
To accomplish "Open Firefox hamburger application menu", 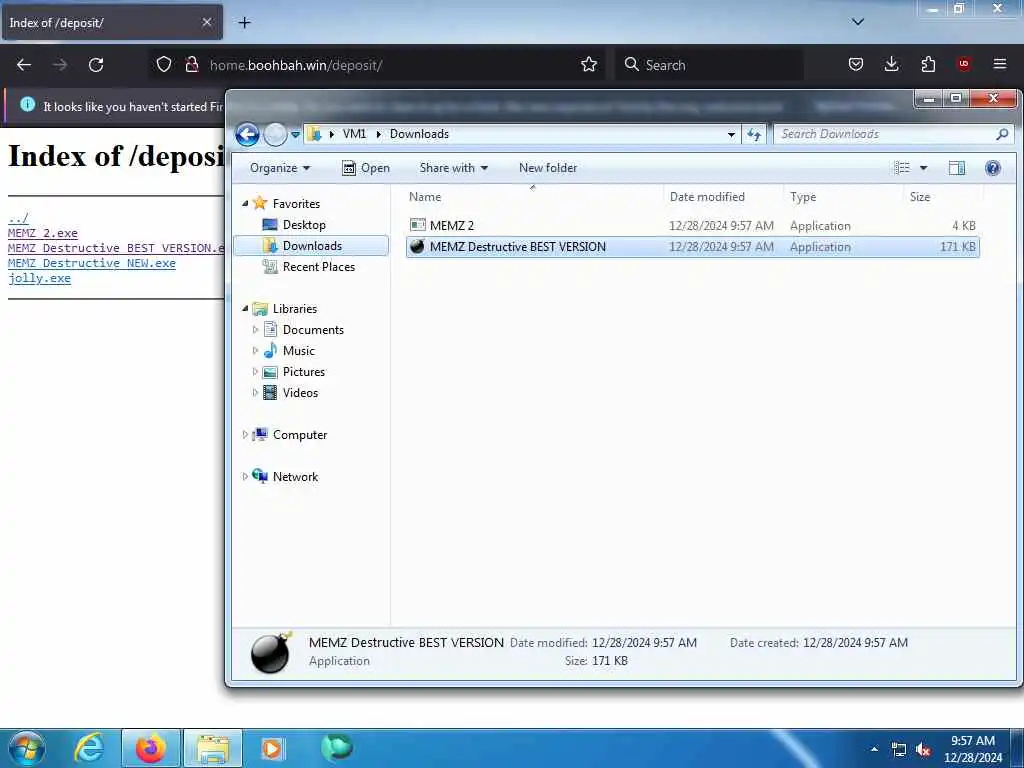I will (x=1000, y=64).
